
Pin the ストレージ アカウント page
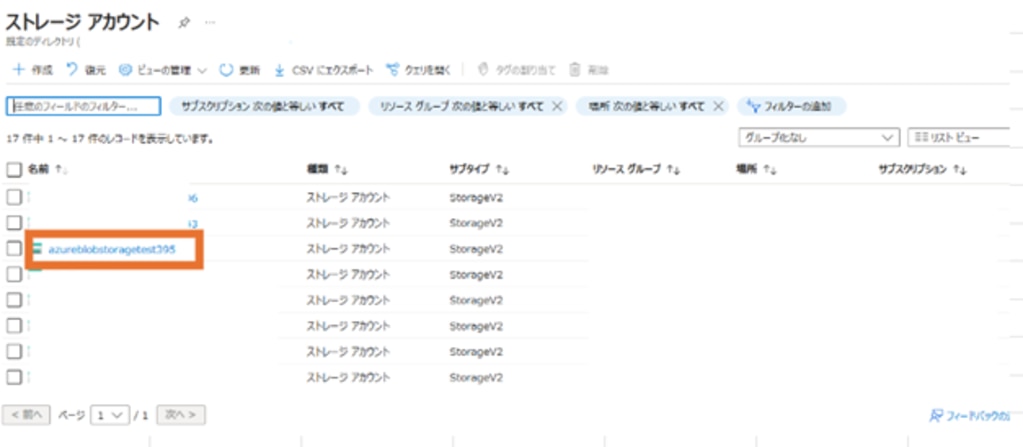(184, 23)
